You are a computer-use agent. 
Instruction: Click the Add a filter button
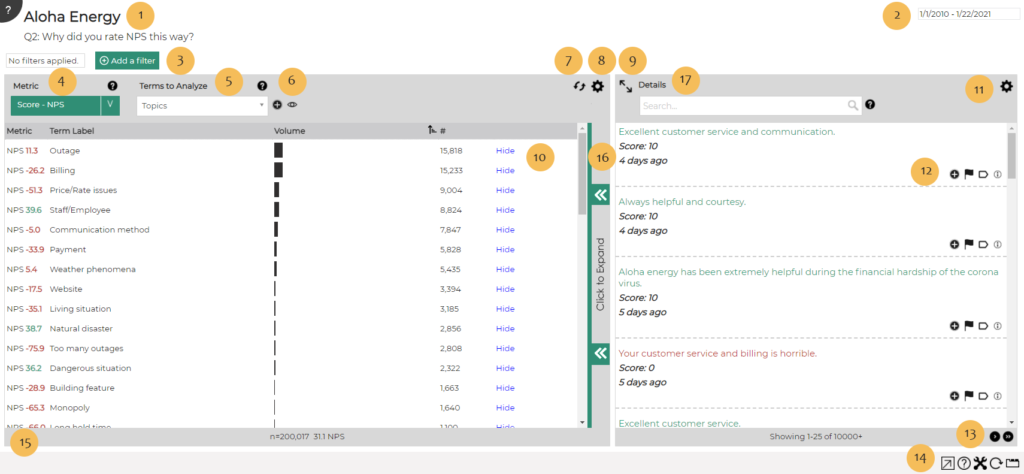[x=127, y=61]
